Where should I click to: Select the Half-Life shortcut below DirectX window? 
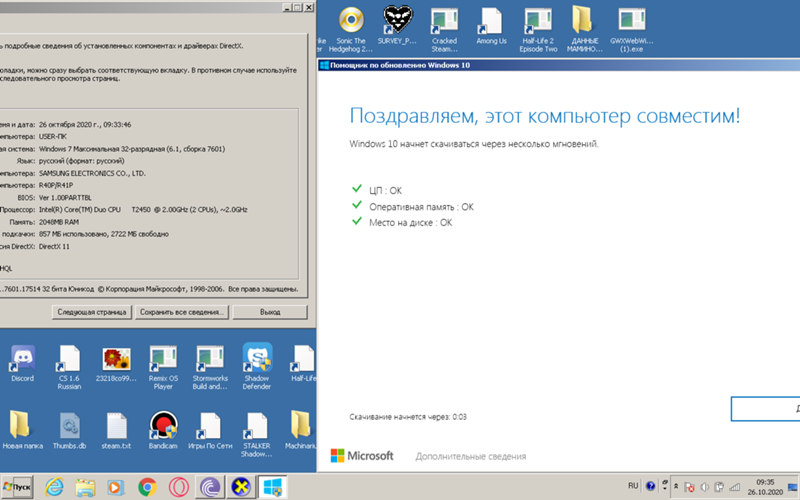(304, 363)
